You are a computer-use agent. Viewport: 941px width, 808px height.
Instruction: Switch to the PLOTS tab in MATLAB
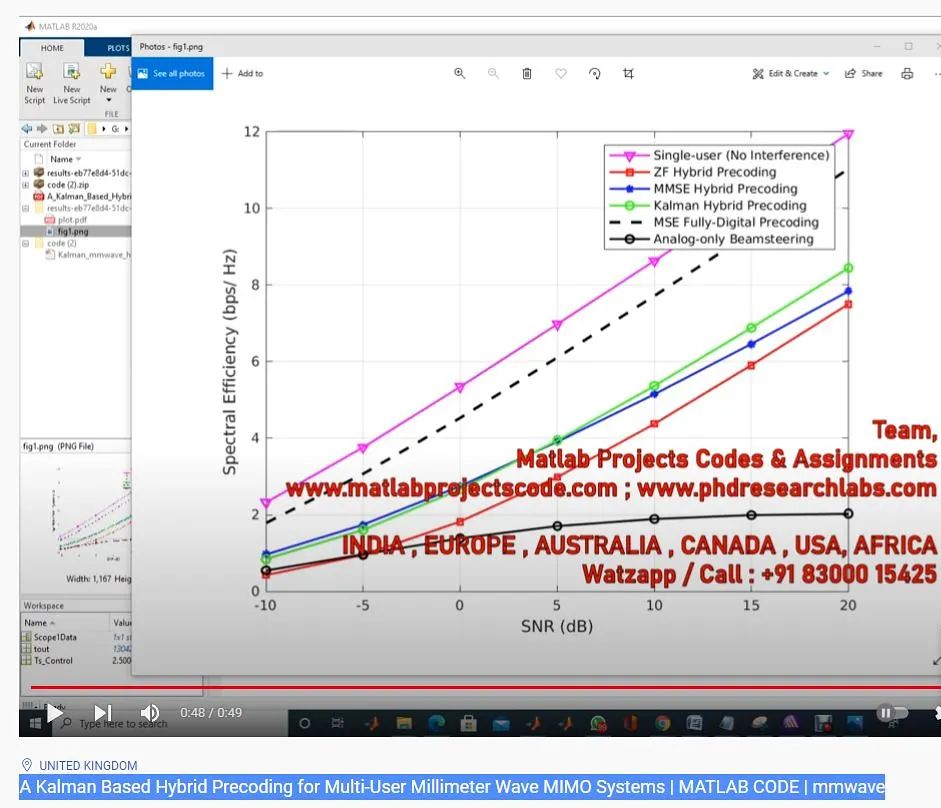pyautogui.click(x=118, y=48)
